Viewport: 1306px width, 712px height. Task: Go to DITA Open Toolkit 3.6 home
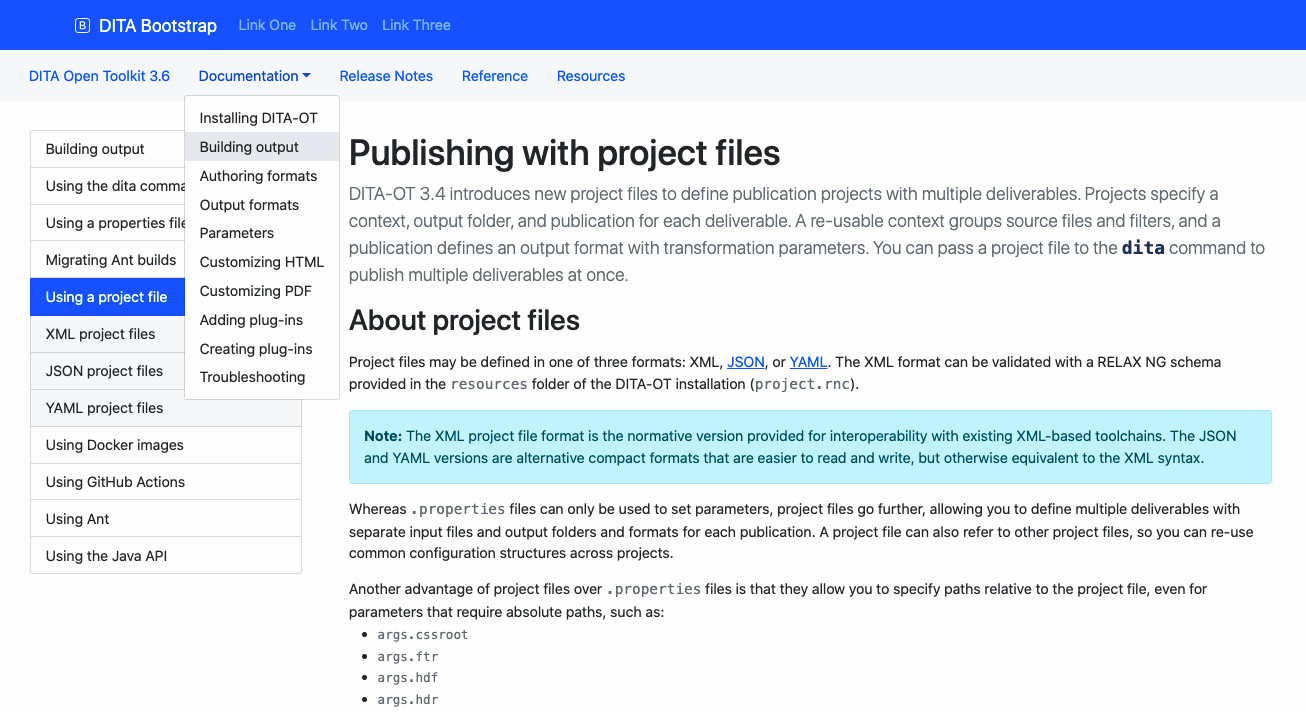99,76
